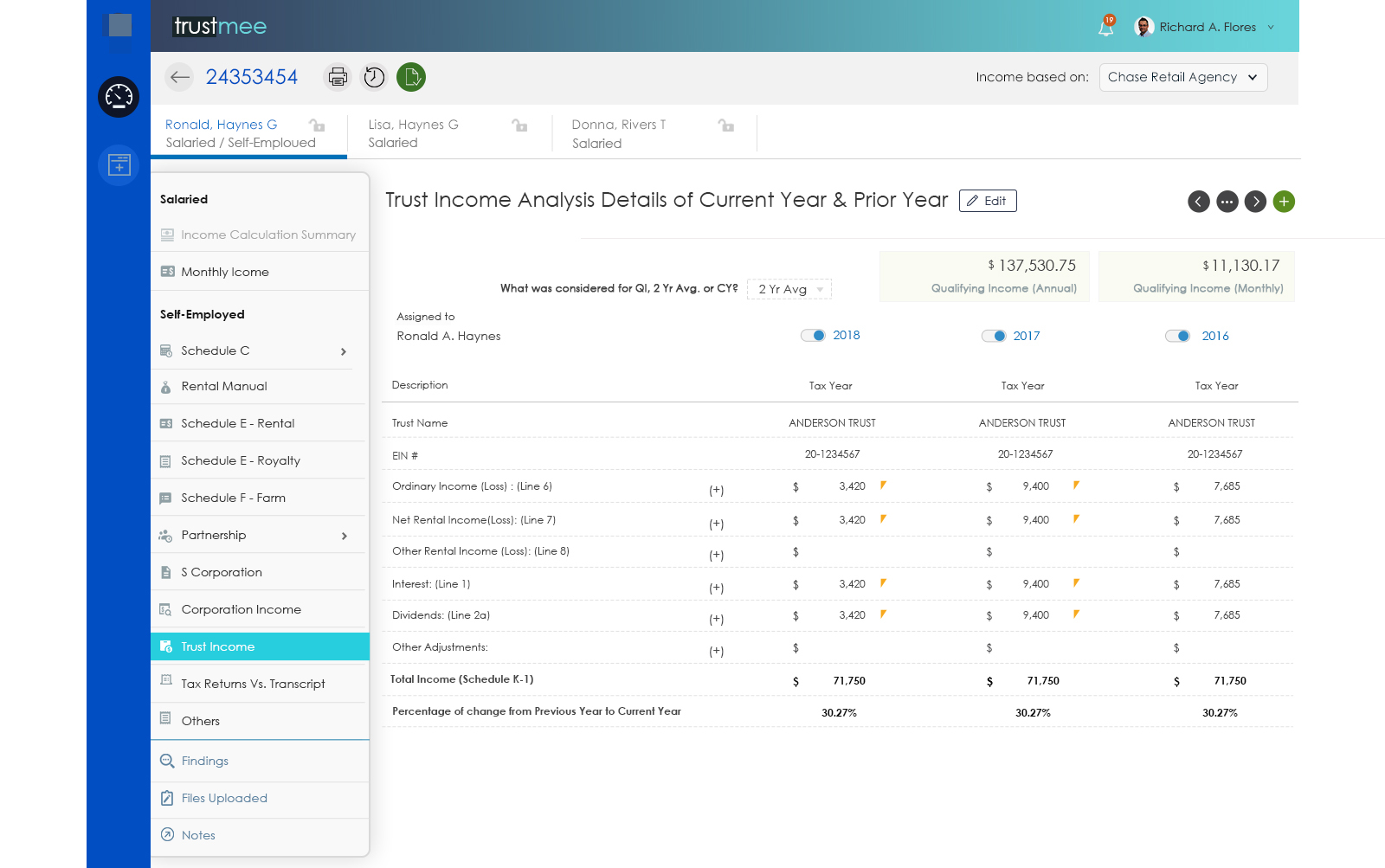
Task: Open the history clock icon
Action: tap(374, 77)
